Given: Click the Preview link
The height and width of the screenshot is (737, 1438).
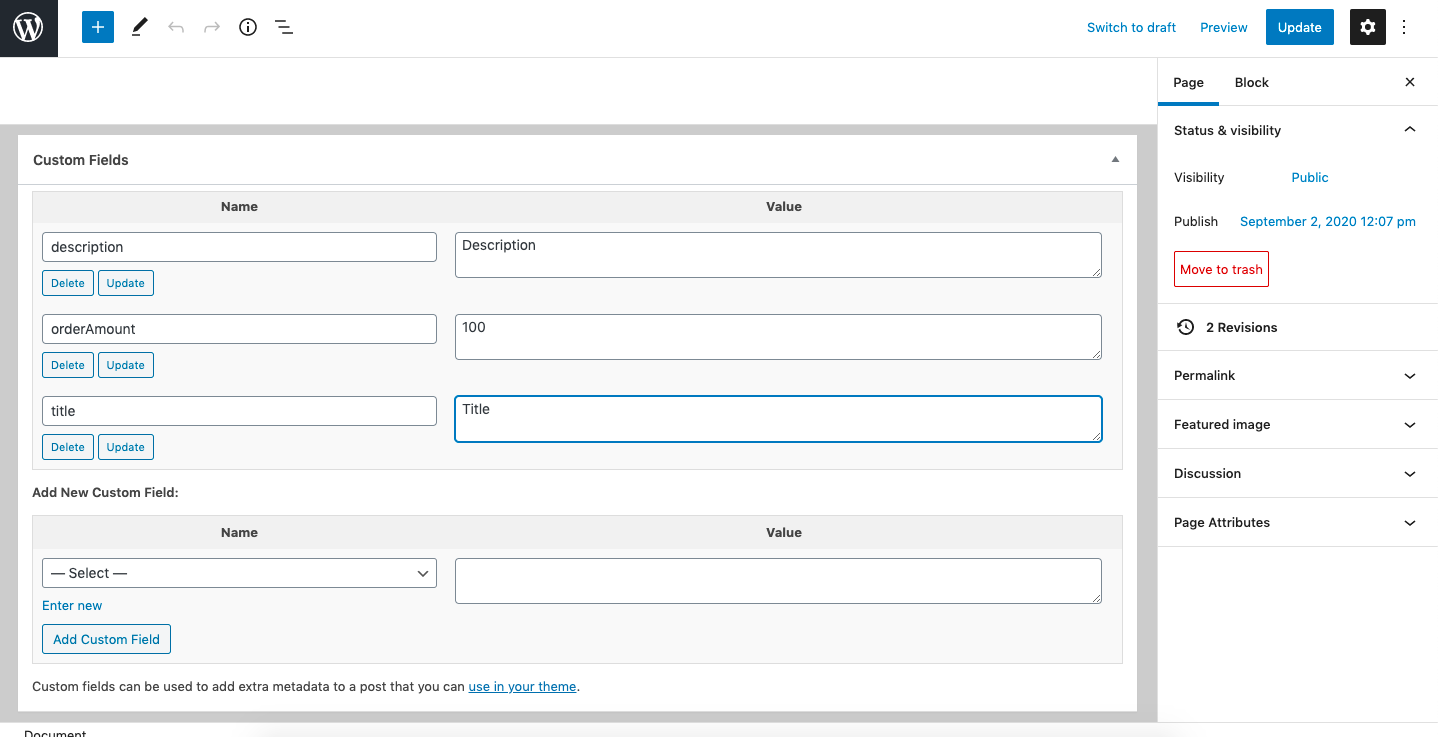Looking at the screenshot, I should coord(1224,28).
